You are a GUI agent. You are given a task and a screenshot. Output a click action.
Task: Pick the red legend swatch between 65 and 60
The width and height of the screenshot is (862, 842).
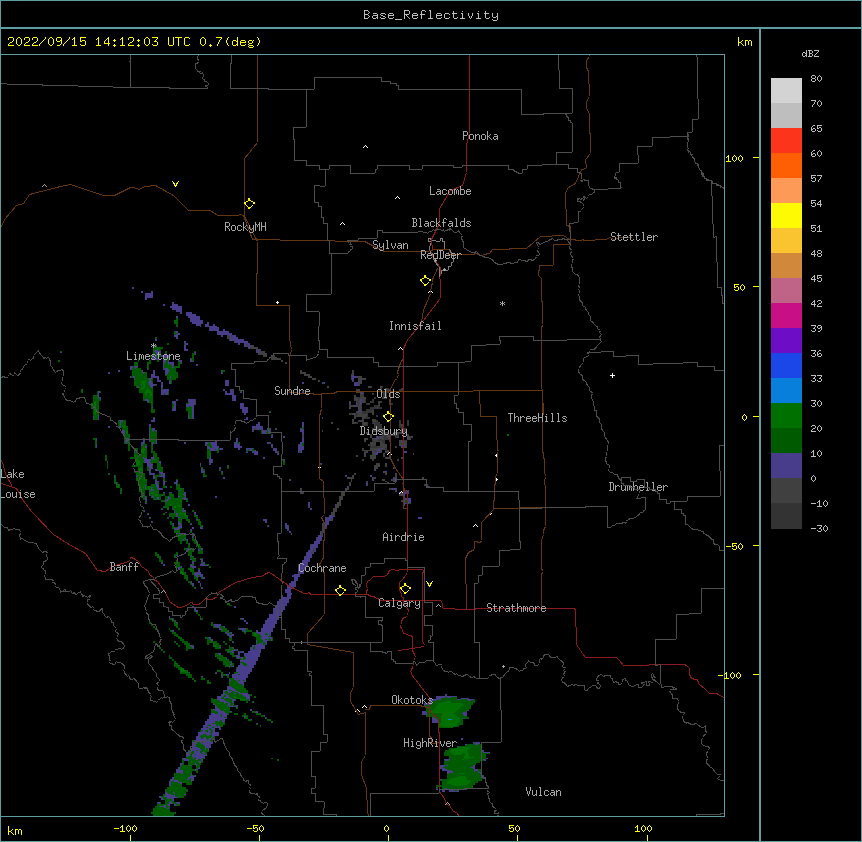[786, 141]
